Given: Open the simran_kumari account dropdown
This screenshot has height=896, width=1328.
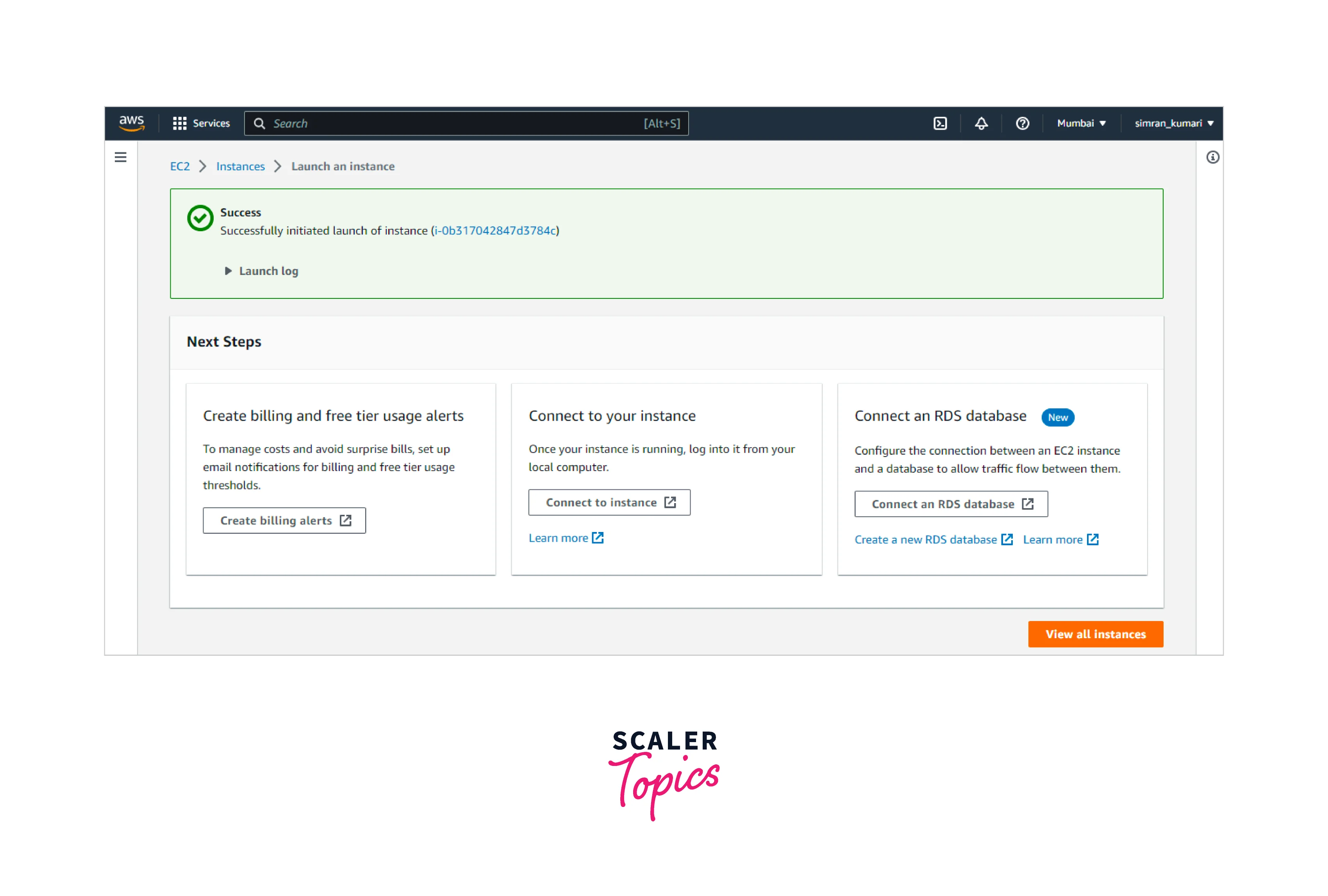Looking at the screenshot, I should [x=1174, y=123].
